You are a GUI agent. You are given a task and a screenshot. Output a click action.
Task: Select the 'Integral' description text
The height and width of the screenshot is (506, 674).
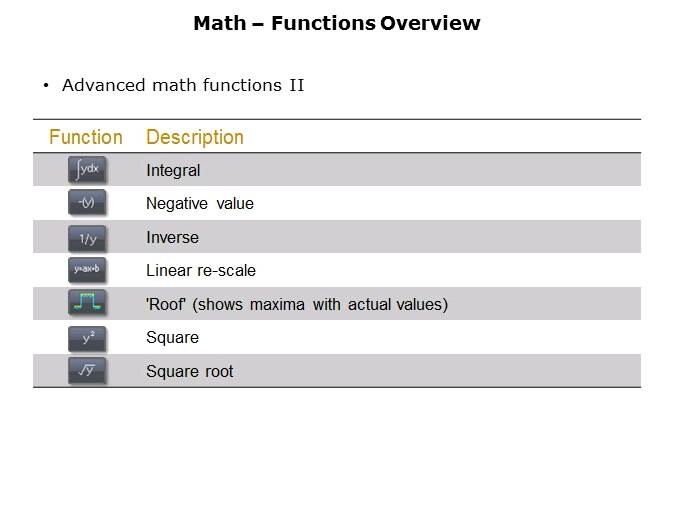pyautogui.click(x=173, y=171)
